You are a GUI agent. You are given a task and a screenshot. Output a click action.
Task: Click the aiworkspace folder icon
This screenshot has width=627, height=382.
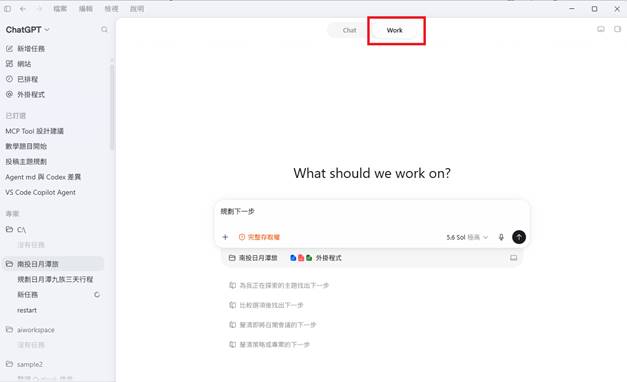(9, 330)
